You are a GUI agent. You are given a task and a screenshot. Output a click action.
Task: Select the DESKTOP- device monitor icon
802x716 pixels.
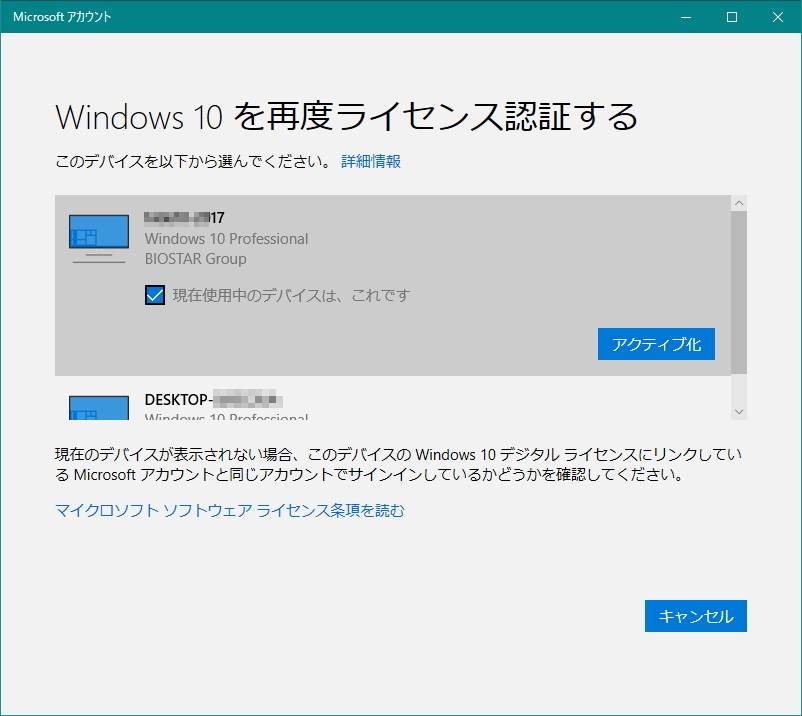[x=99, y=408]
